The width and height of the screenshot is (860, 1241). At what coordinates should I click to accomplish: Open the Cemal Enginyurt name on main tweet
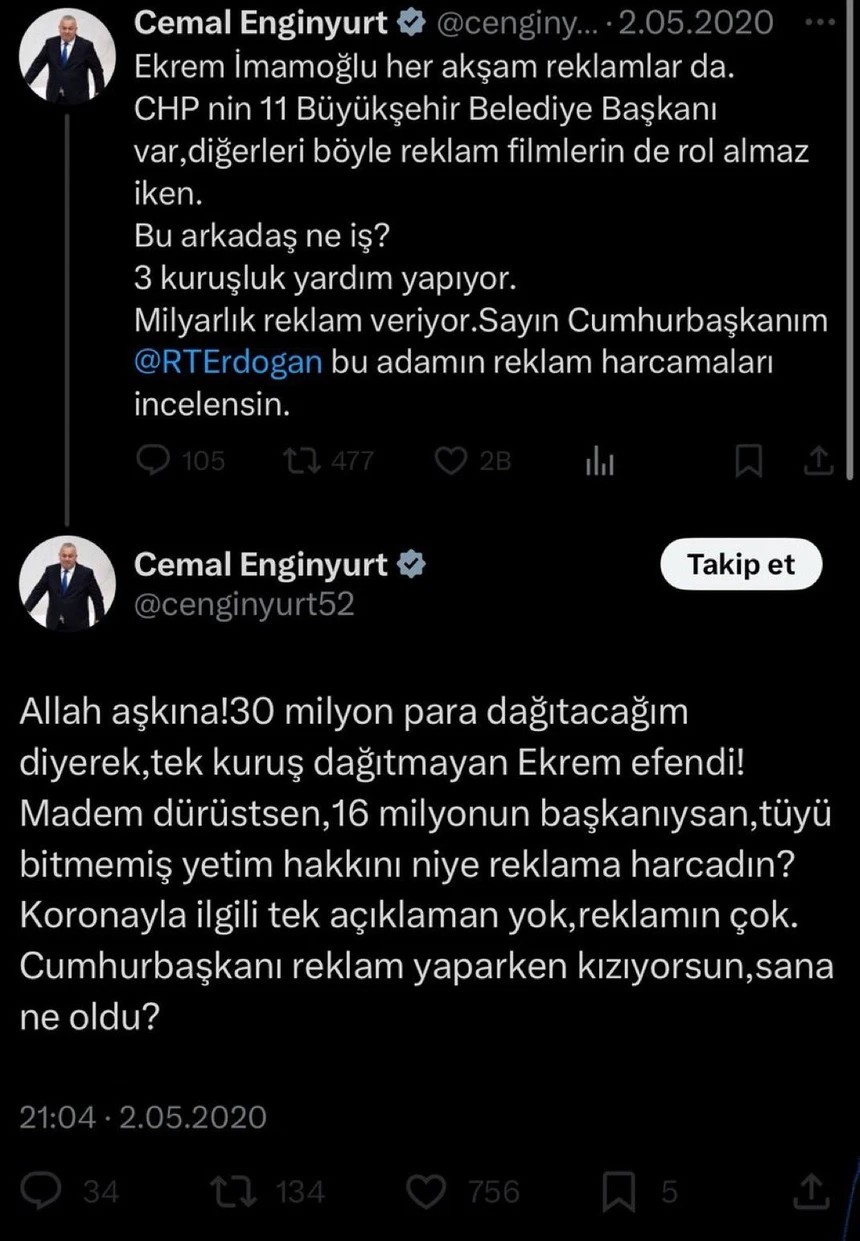(260, 565)
